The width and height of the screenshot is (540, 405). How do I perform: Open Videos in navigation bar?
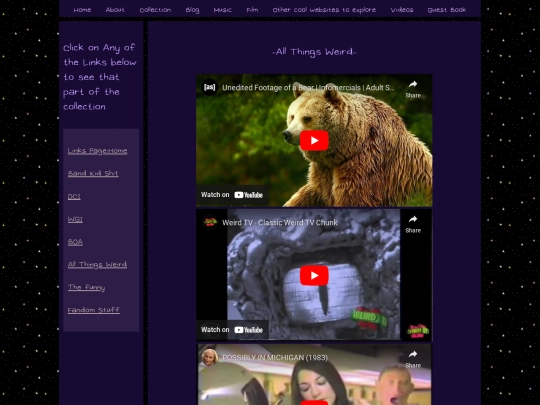pos(402,10)
